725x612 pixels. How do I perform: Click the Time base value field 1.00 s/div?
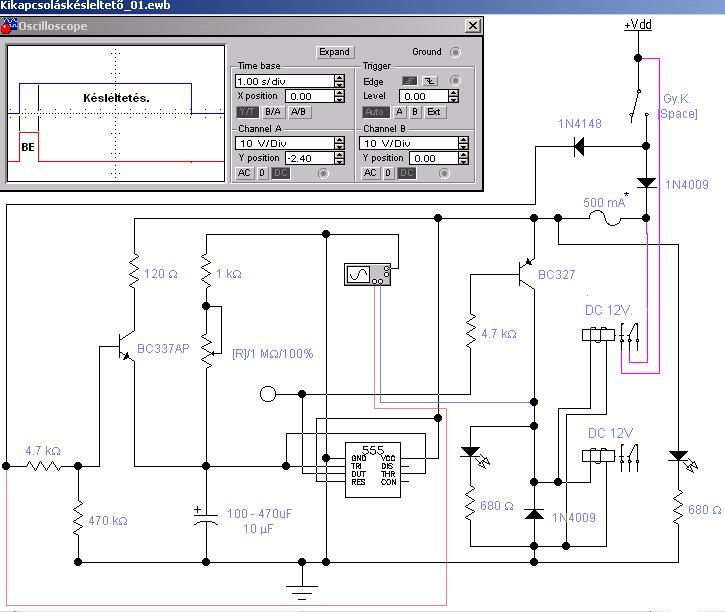[x=284, y=81]
